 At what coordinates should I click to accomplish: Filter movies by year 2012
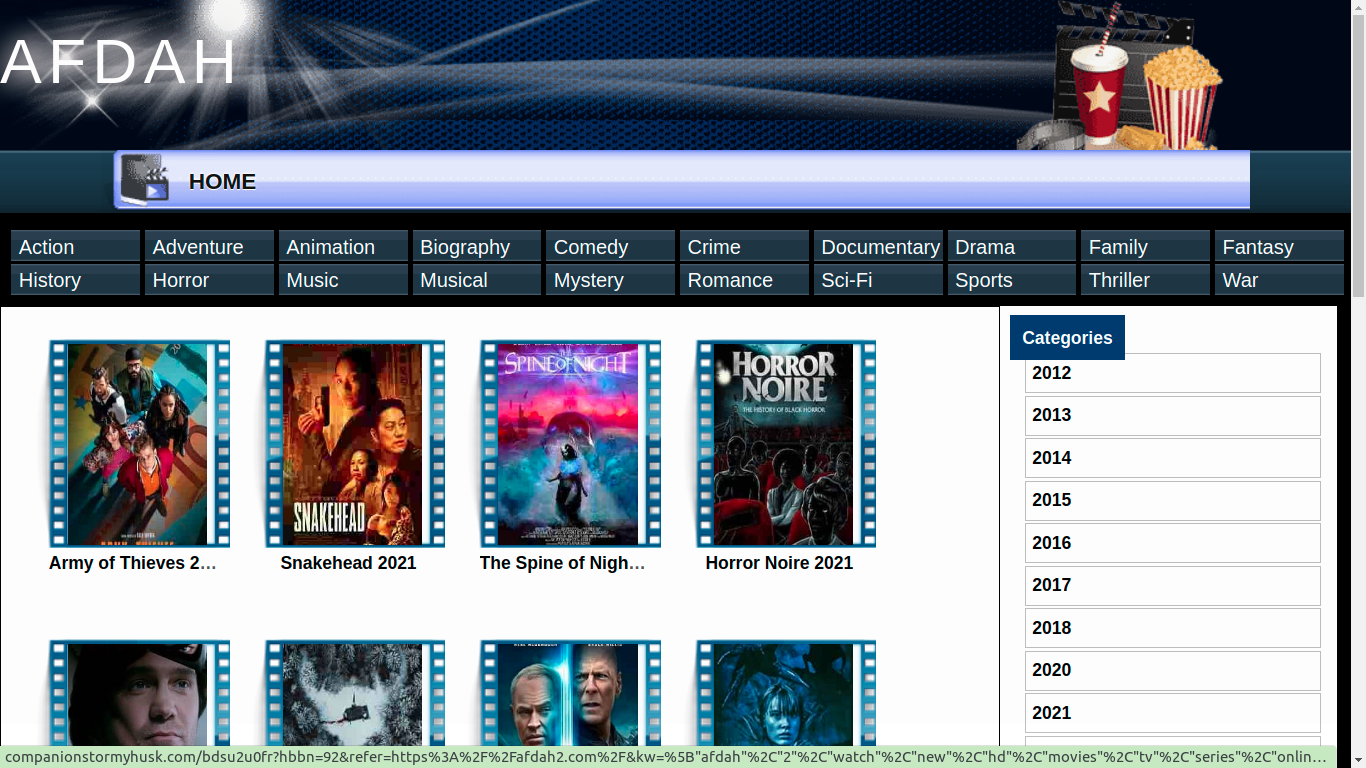(1172, 373)
